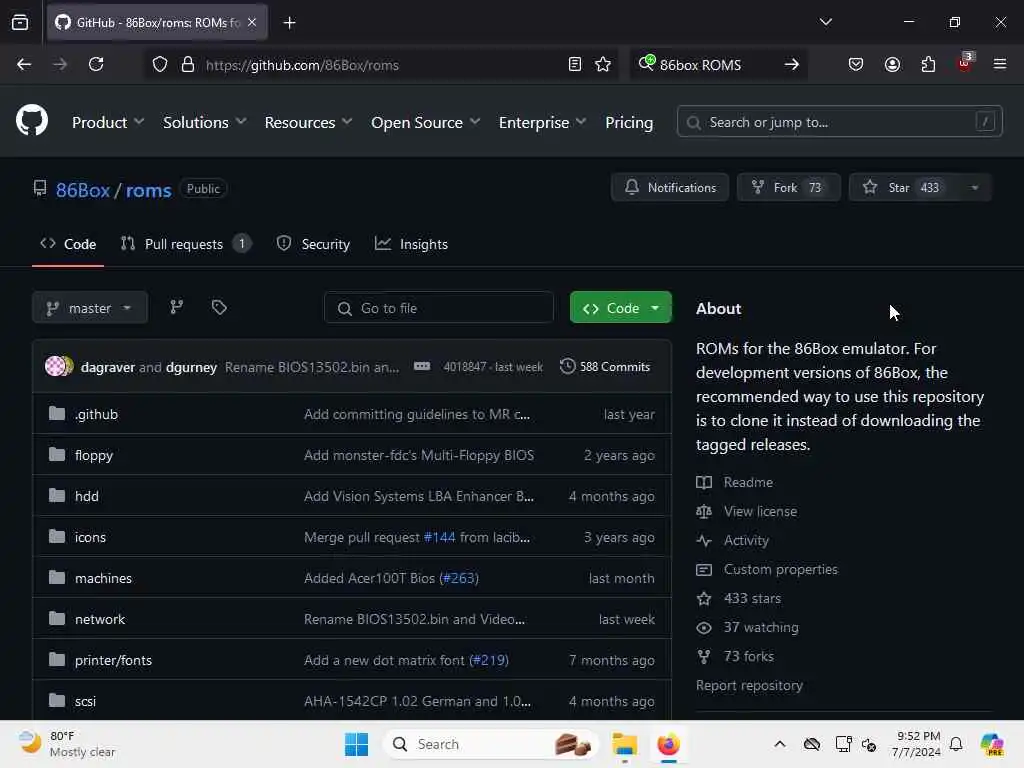This screenshot has height=768, width=1024.
Task: Expand the Solutions menu
Action: coord(204,122)
